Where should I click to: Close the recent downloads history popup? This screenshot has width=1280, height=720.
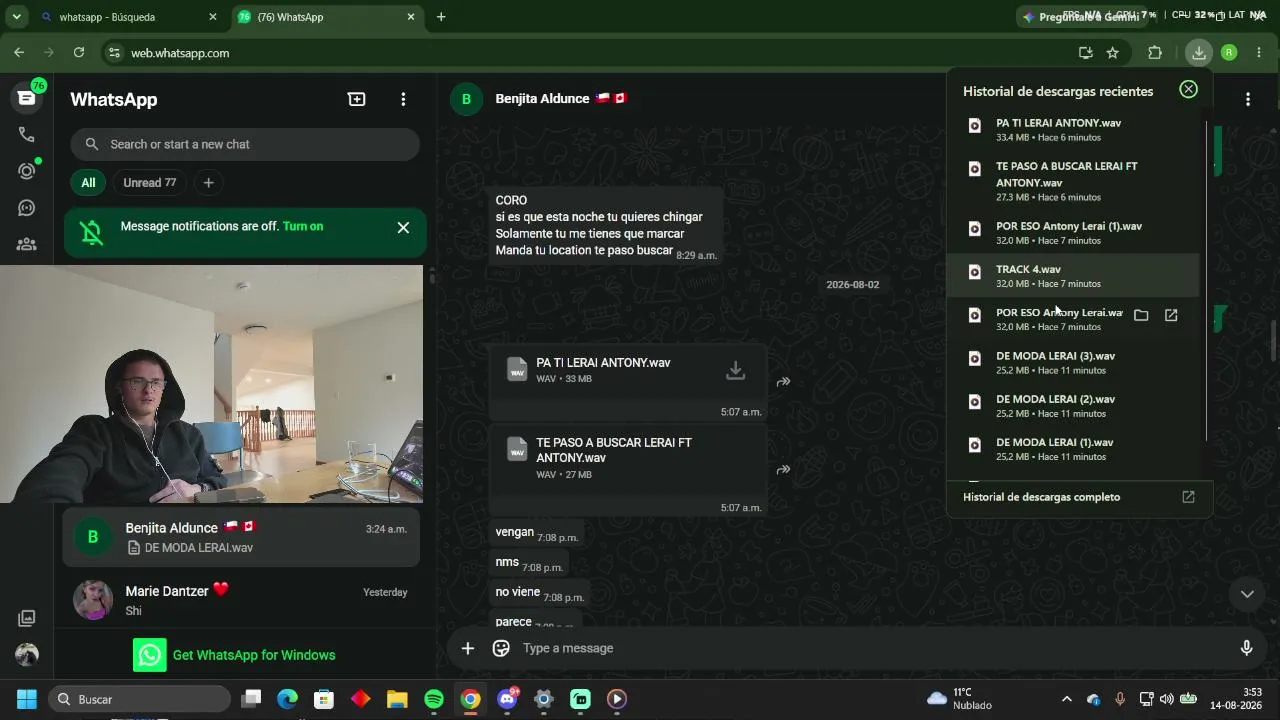click(x=1188, y=89)
